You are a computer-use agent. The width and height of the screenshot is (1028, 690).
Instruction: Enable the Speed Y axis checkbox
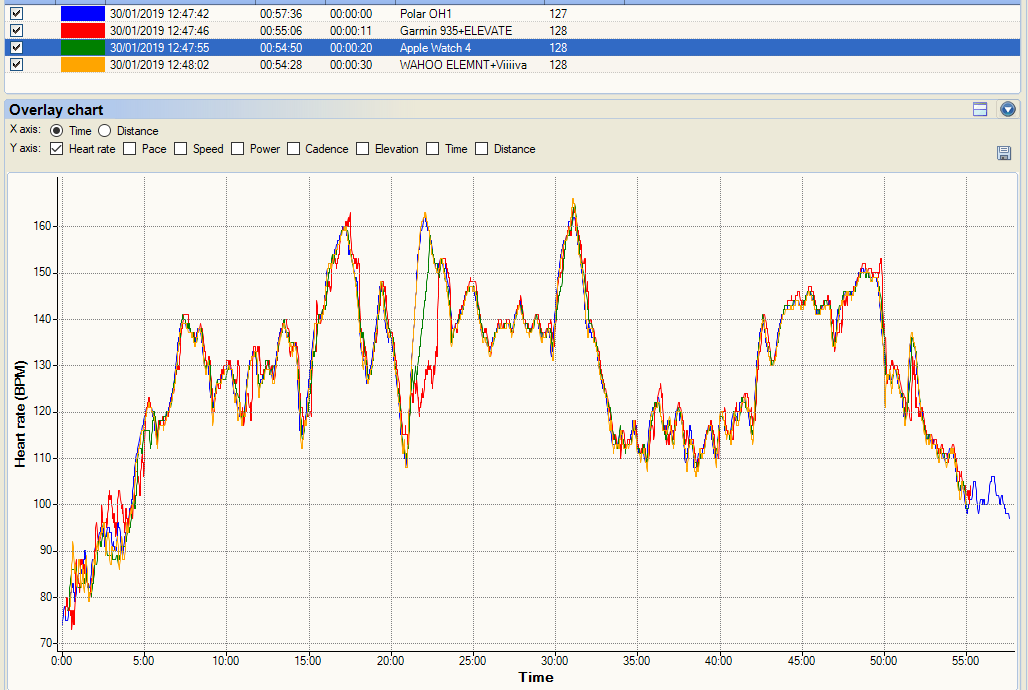tap(181, 149)
